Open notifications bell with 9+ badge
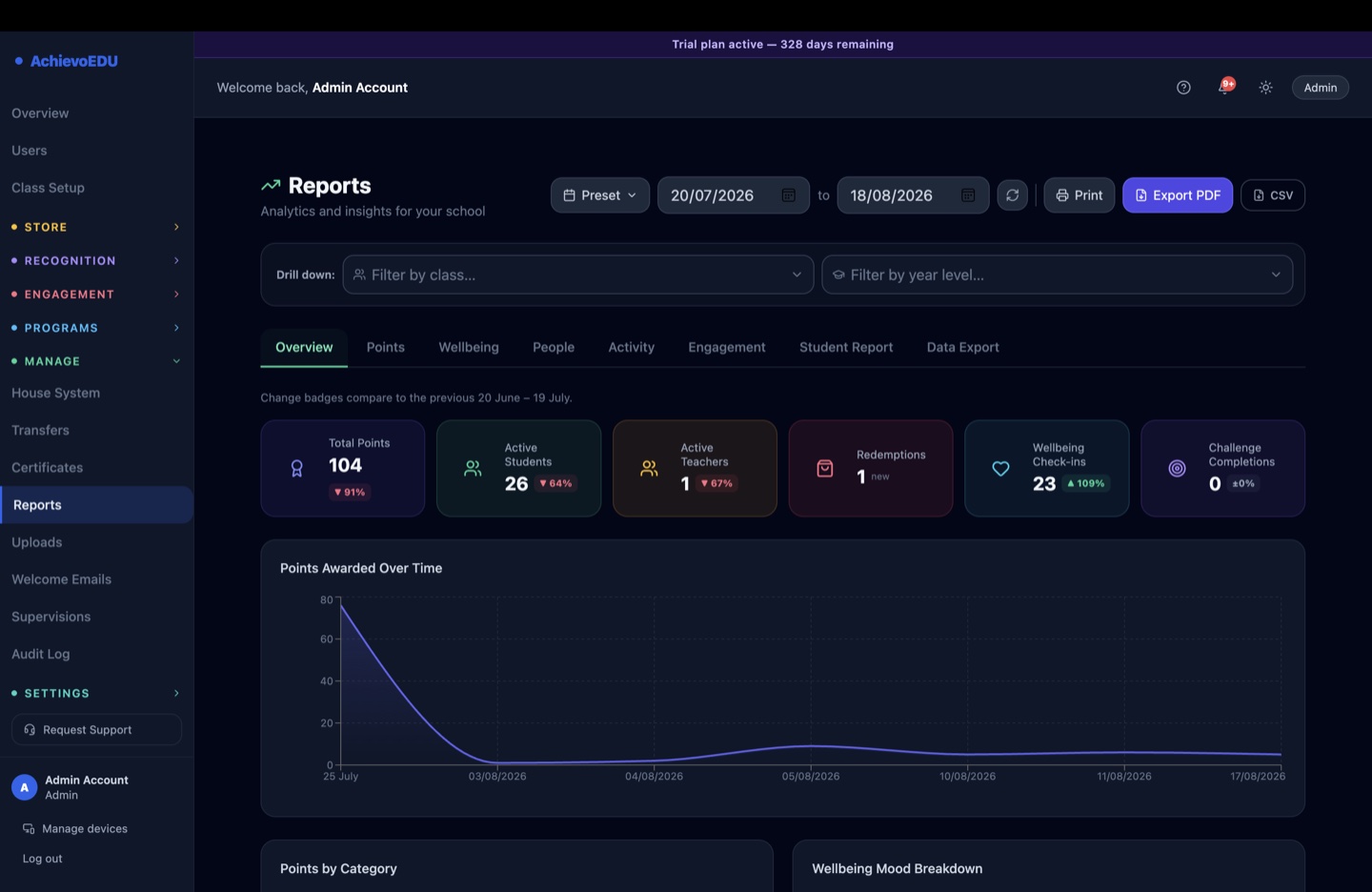 (1225, 87)
